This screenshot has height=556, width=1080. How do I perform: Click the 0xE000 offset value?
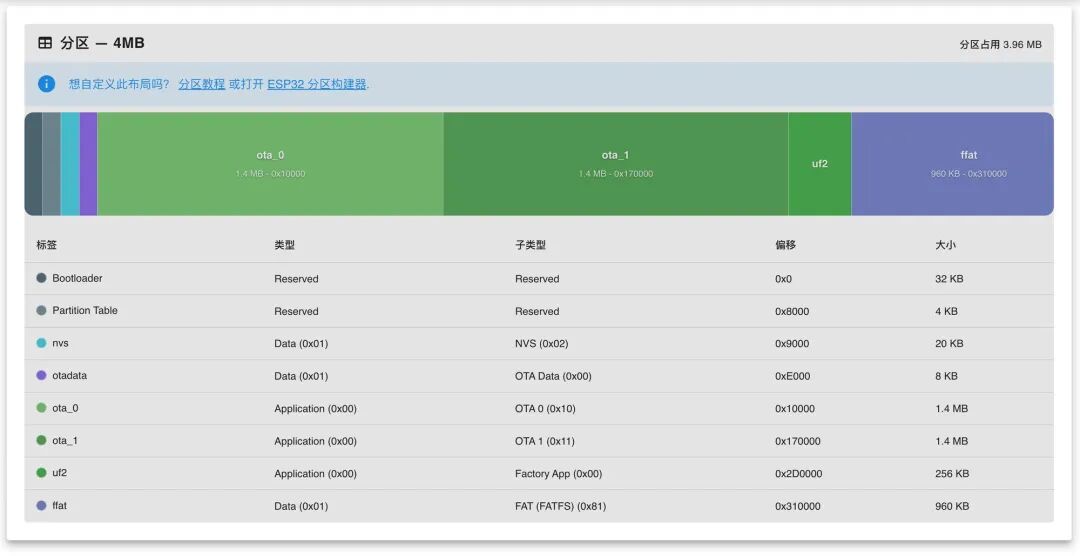click(x=793, y=376)
